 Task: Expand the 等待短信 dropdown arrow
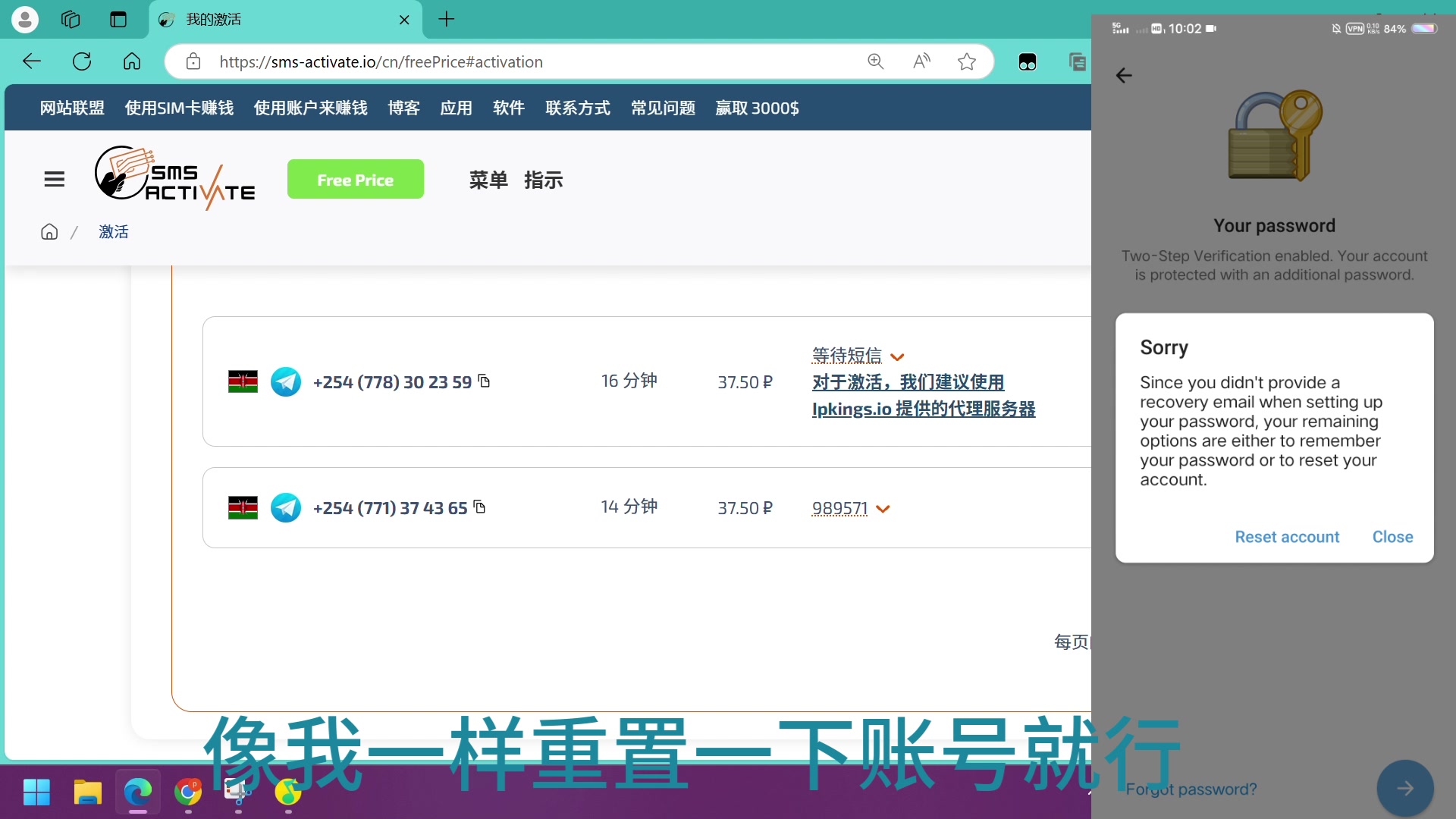tap(897, 356)
